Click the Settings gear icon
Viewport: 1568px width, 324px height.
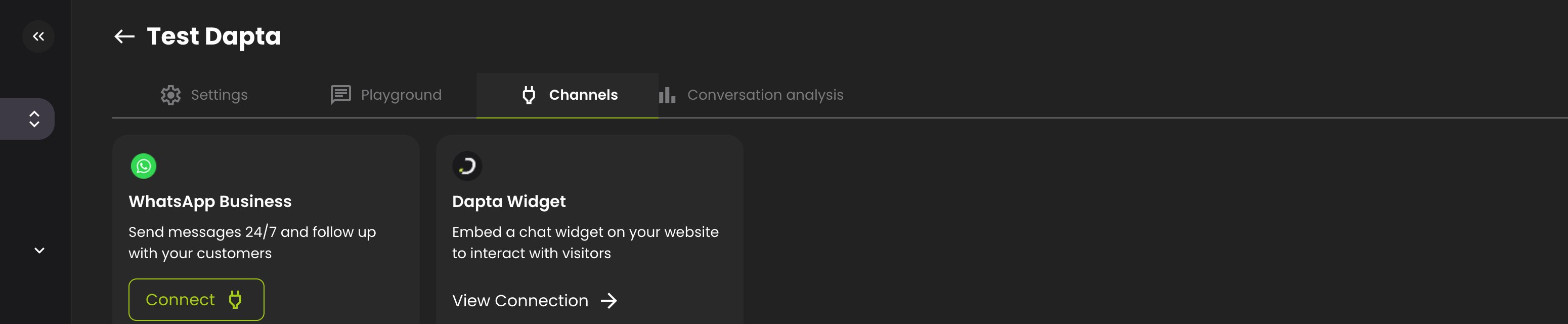(171, 94)
